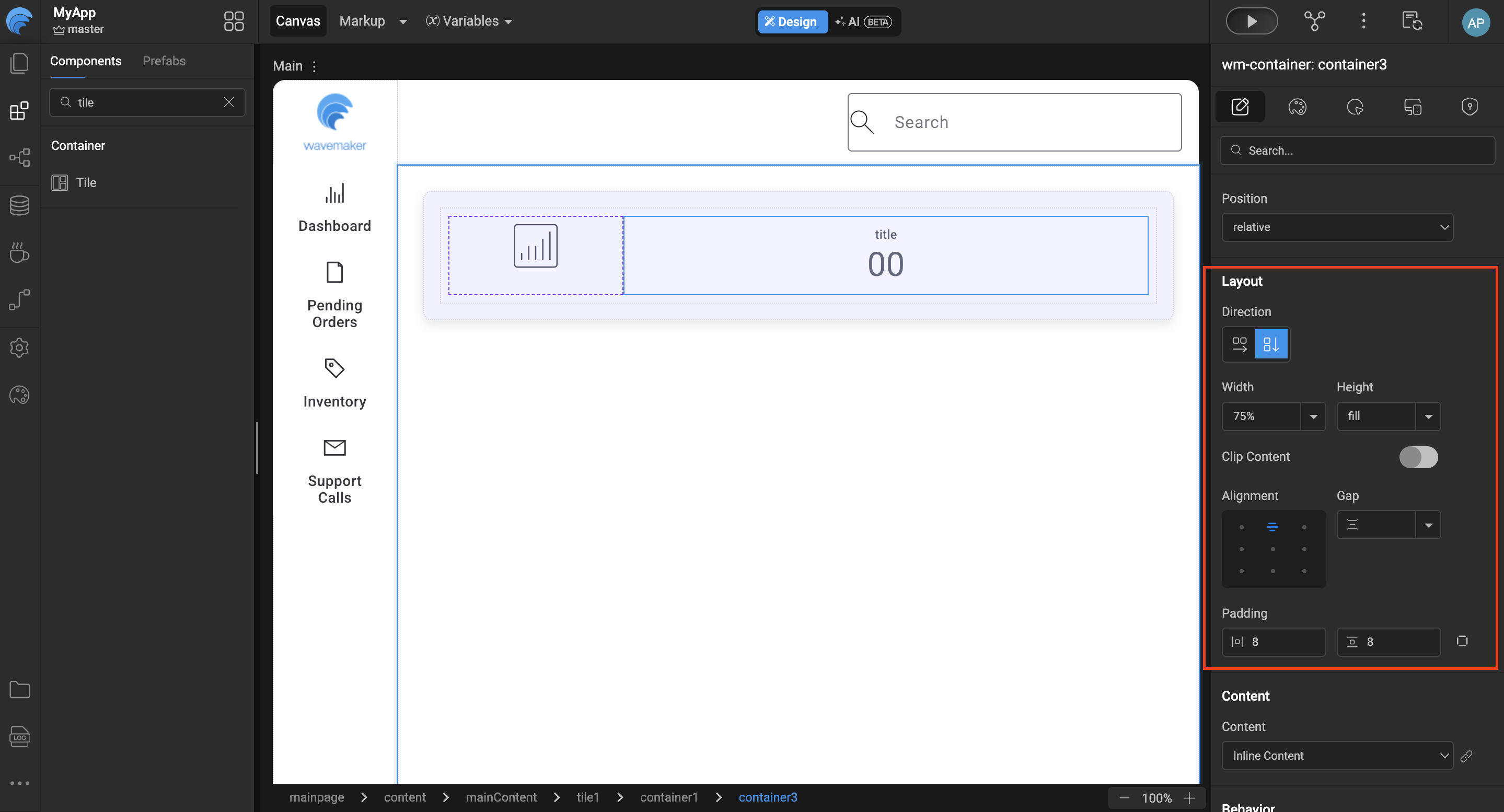Viewport: 1504px width, 812px height.
Task: Open the Styles tab in the properties panel
Action: 1298,107
